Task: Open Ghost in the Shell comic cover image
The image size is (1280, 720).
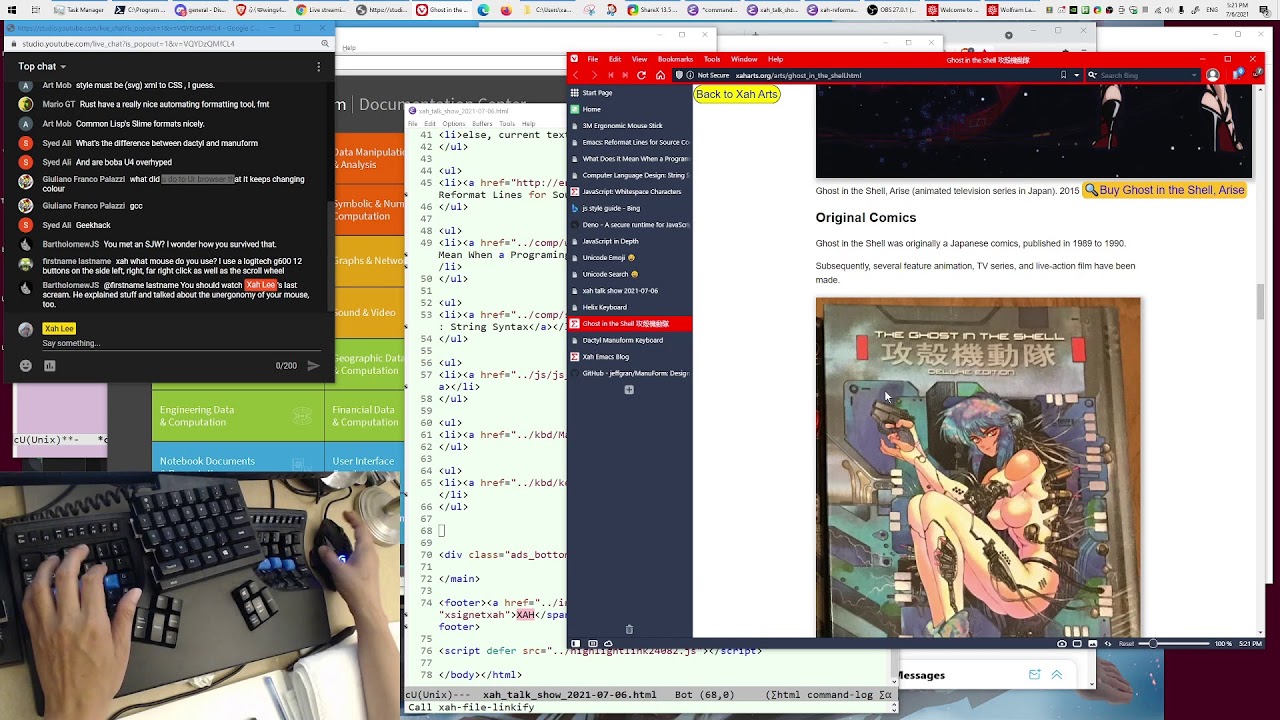Action: pos(978,467)
